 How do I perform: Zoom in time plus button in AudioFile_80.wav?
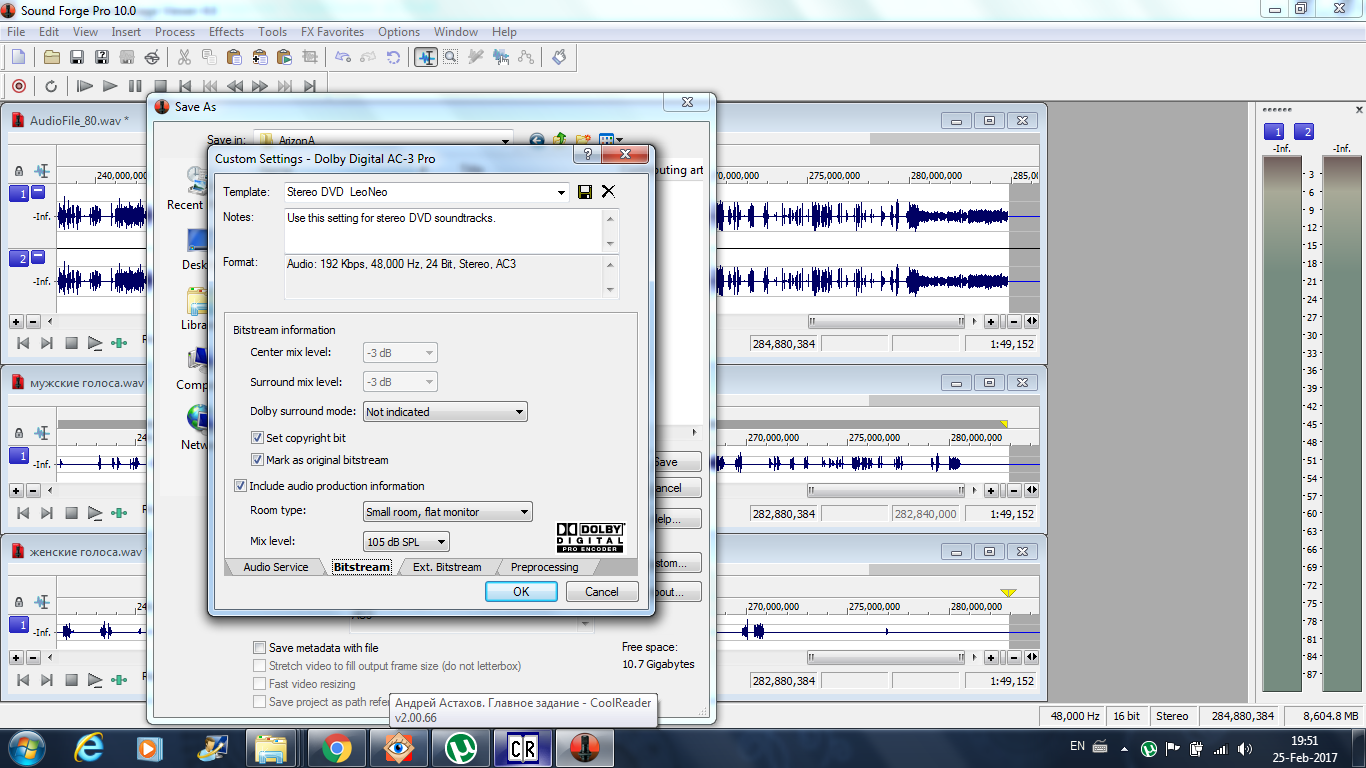[990, 322]
